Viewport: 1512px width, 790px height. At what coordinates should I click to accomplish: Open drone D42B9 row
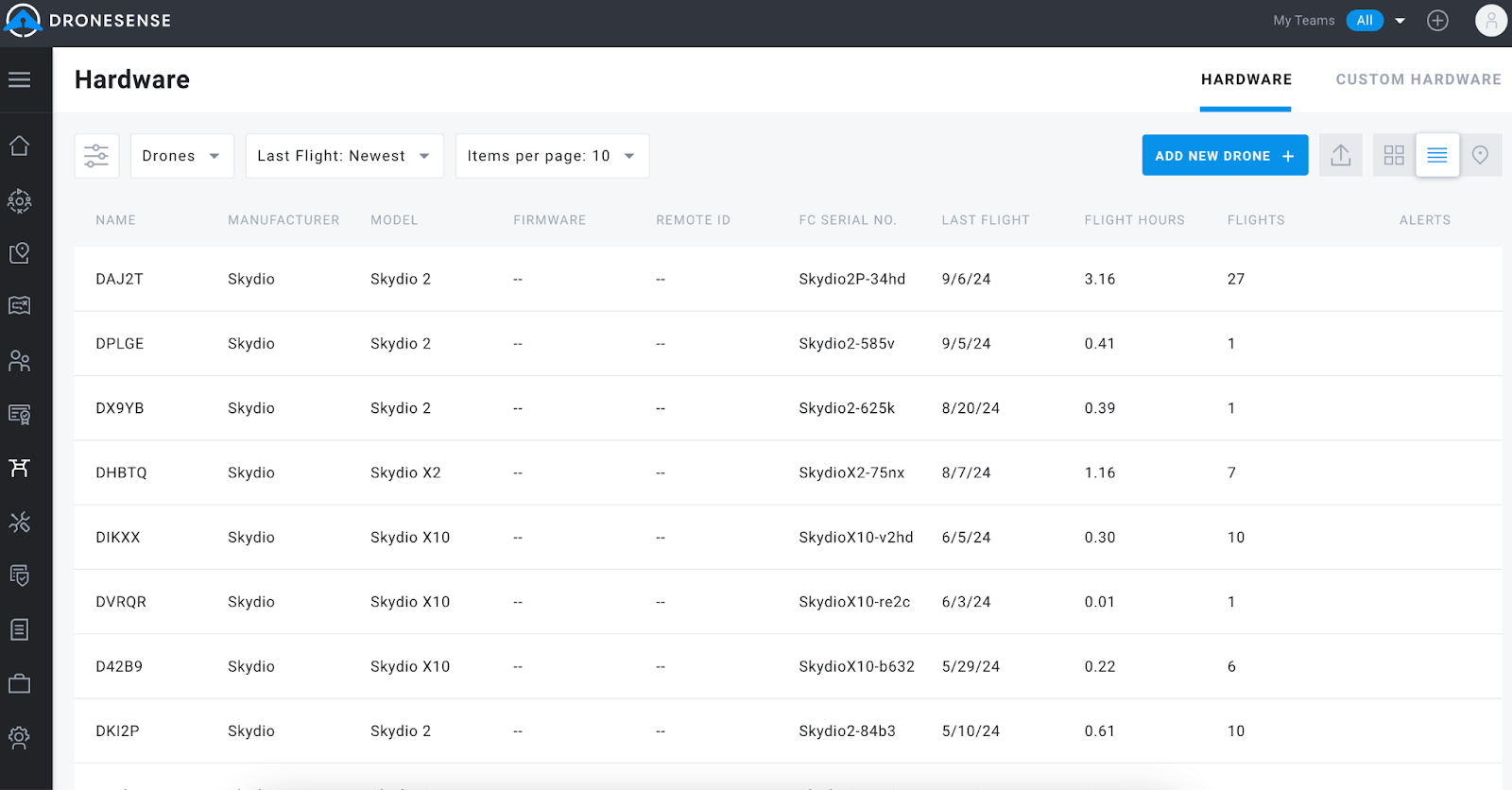click(x=788, y=666)
